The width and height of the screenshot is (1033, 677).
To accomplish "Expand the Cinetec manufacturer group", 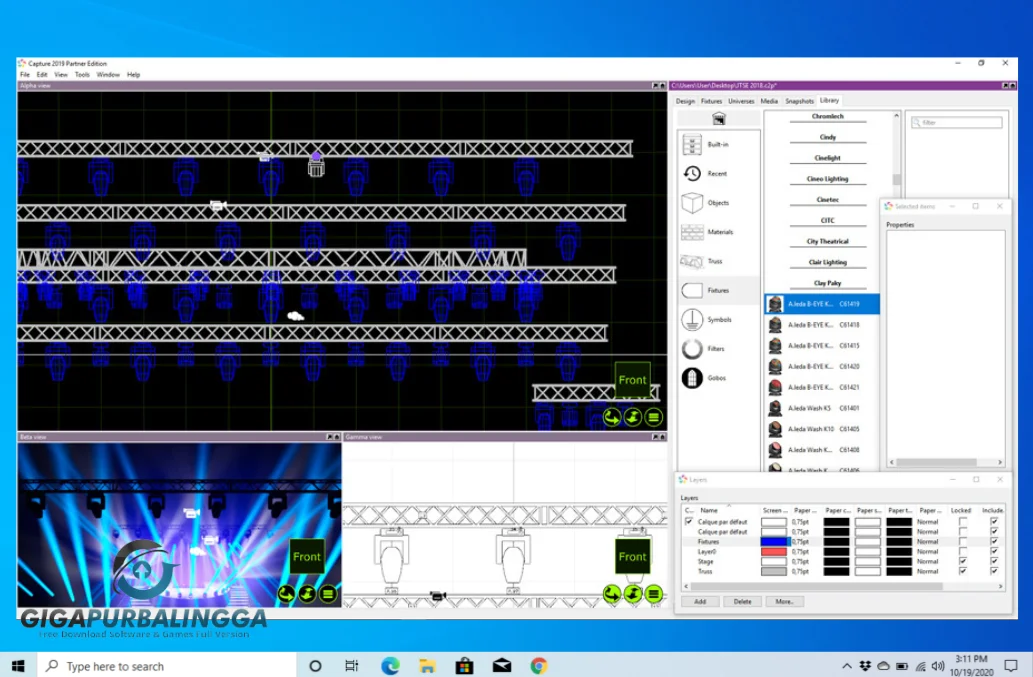I will (x=827, y=200).
